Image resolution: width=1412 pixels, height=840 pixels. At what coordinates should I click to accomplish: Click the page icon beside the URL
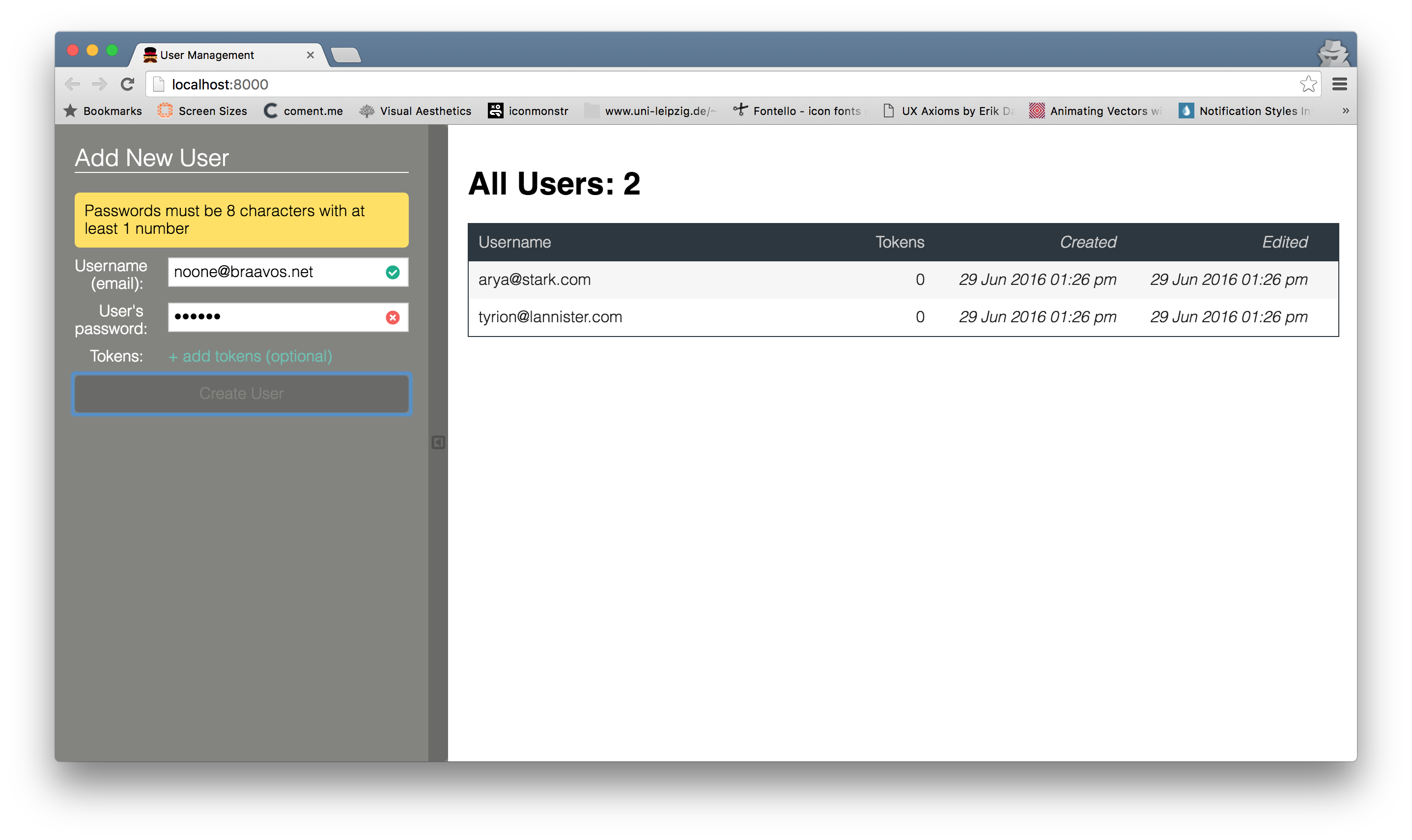point(159,84)
